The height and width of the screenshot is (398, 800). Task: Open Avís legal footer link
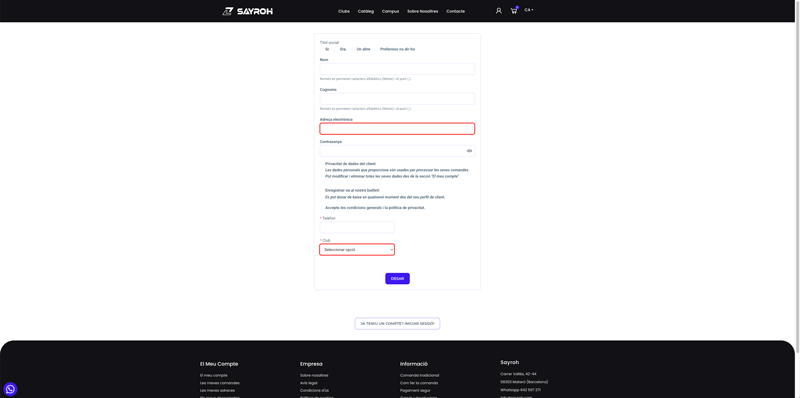pos(309,383)
